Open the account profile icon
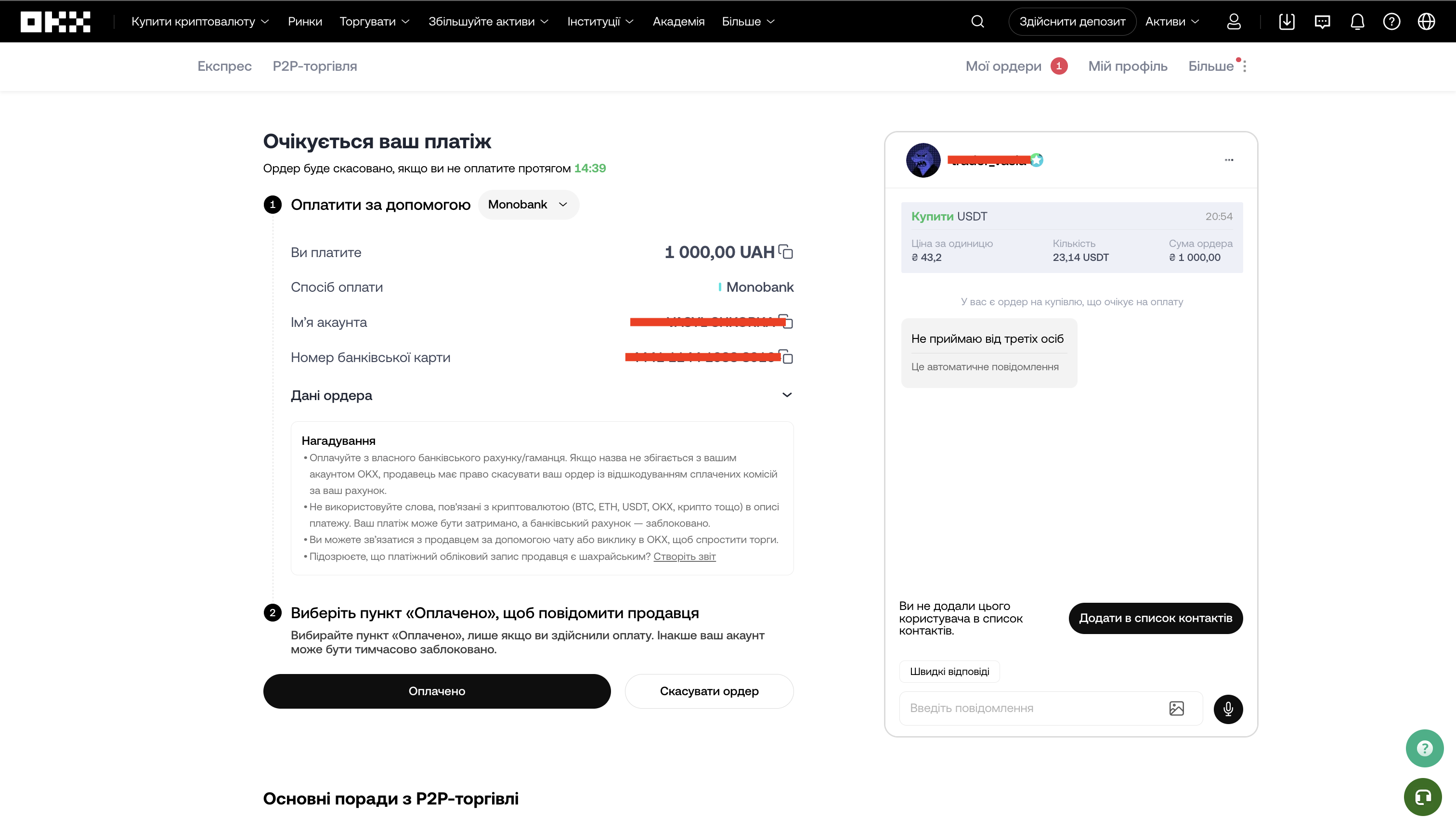1456x830 pixels. click(1234, 21)
